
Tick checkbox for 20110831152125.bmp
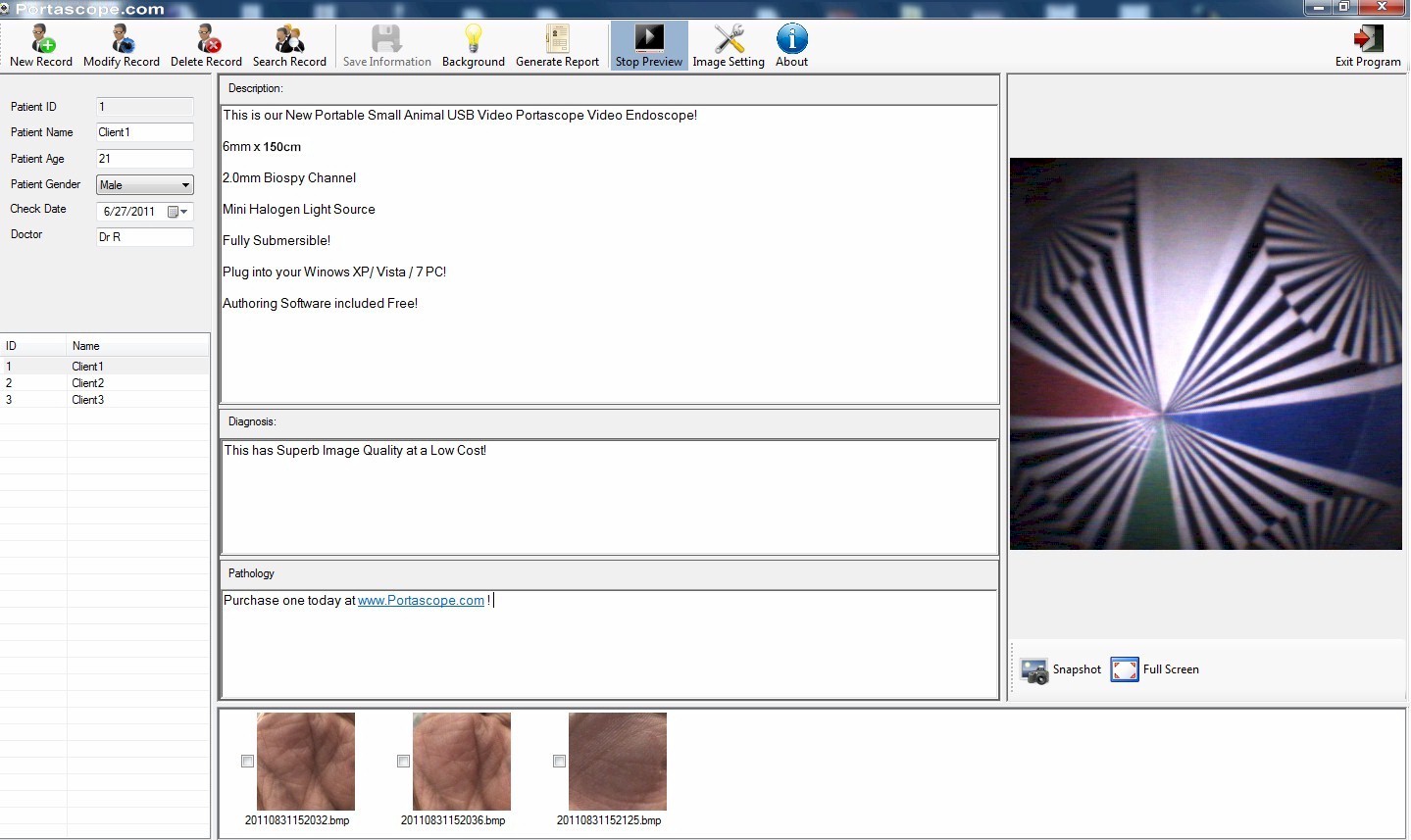point(559,762)
